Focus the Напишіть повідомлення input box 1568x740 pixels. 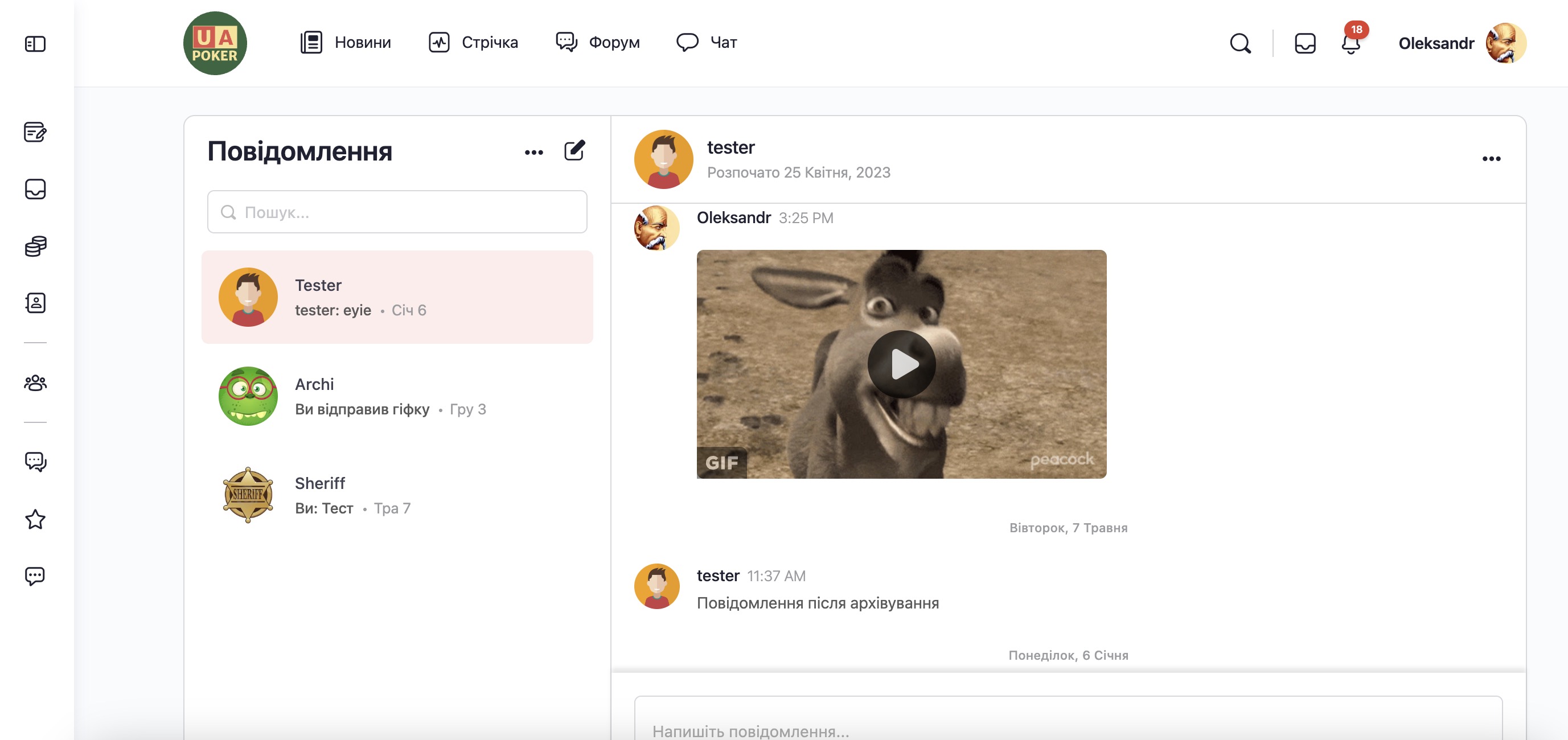pos(1068,719)
